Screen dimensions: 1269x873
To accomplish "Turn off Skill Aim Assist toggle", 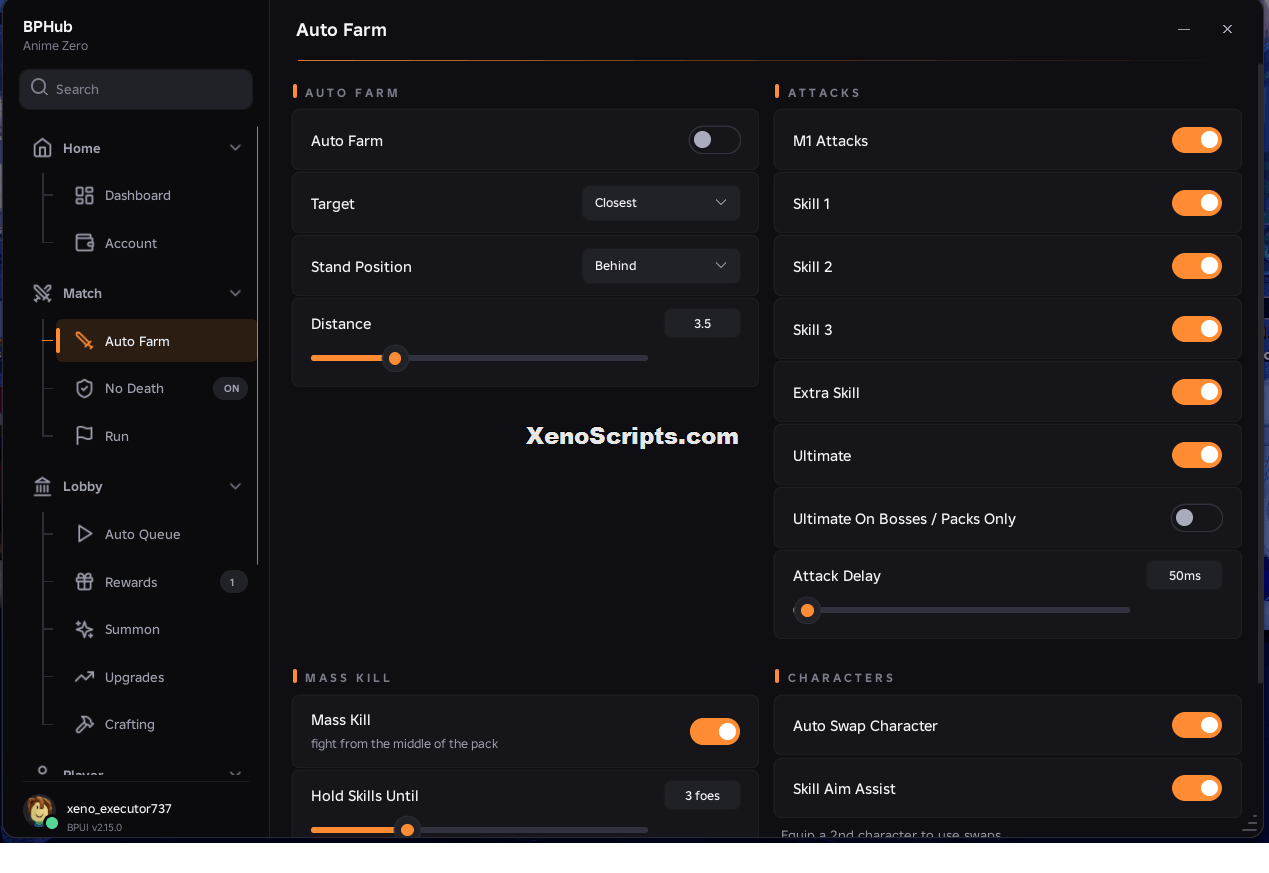I will [x=1197, y=788].
